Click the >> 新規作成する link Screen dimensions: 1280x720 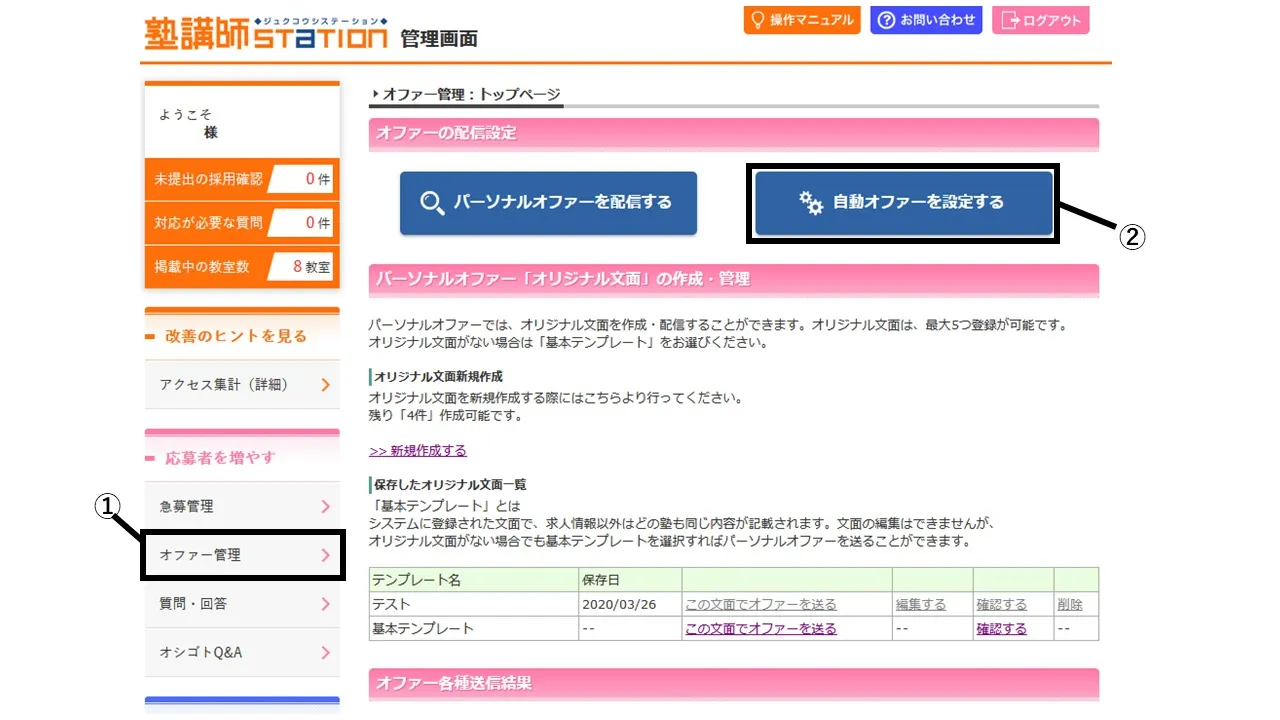click(417, 451)
